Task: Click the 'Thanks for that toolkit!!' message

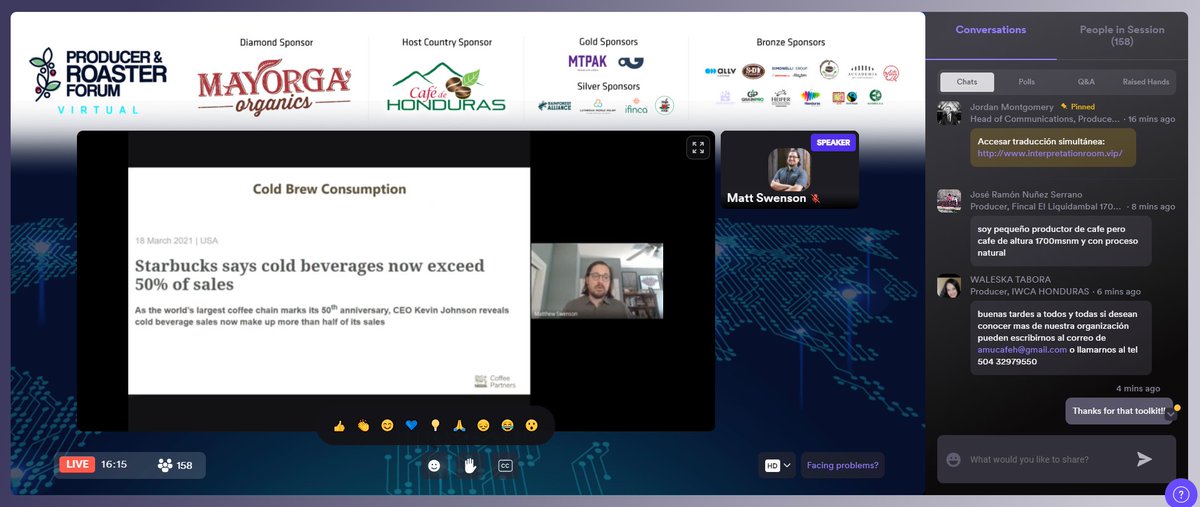Action: 1119,411
